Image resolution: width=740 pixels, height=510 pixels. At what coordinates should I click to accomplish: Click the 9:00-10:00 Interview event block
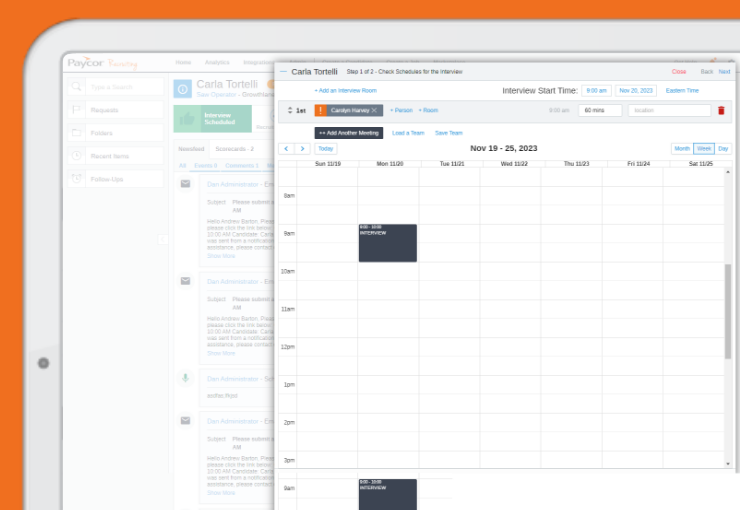click(x=387, y=243)
